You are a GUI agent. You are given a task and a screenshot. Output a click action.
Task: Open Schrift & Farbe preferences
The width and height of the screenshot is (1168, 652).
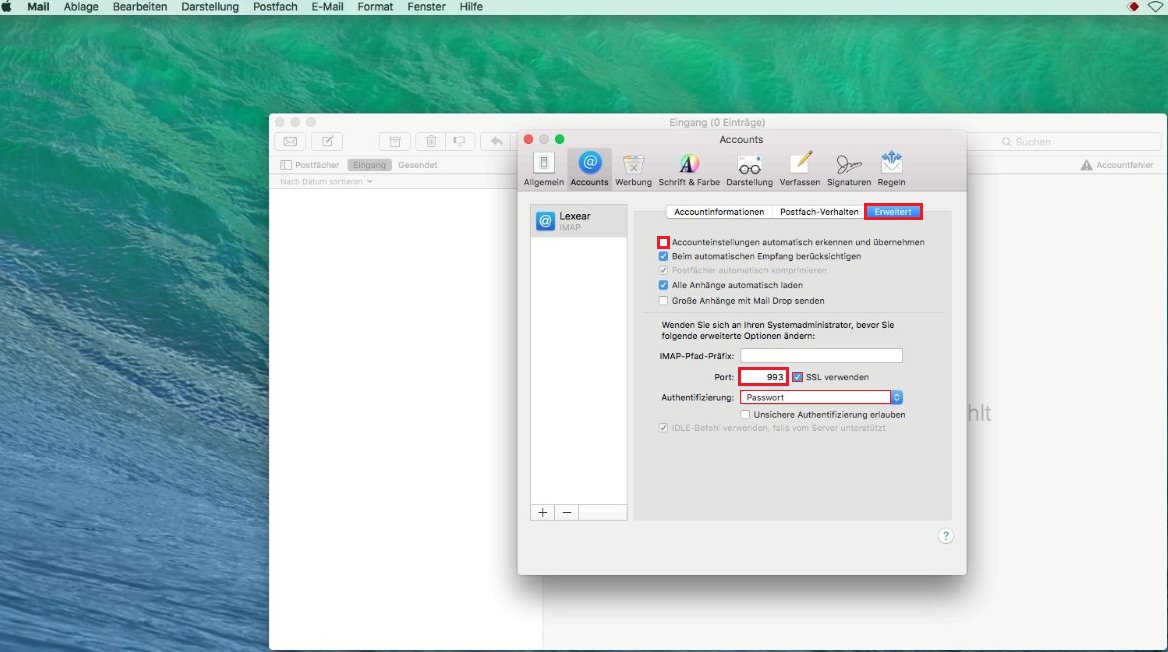[689, 169]
